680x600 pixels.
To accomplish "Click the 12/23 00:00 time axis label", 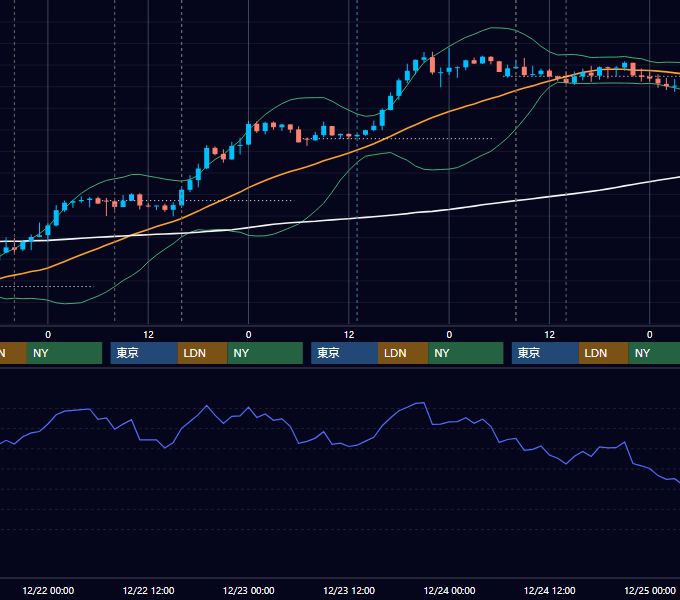I will click(248, 590).
